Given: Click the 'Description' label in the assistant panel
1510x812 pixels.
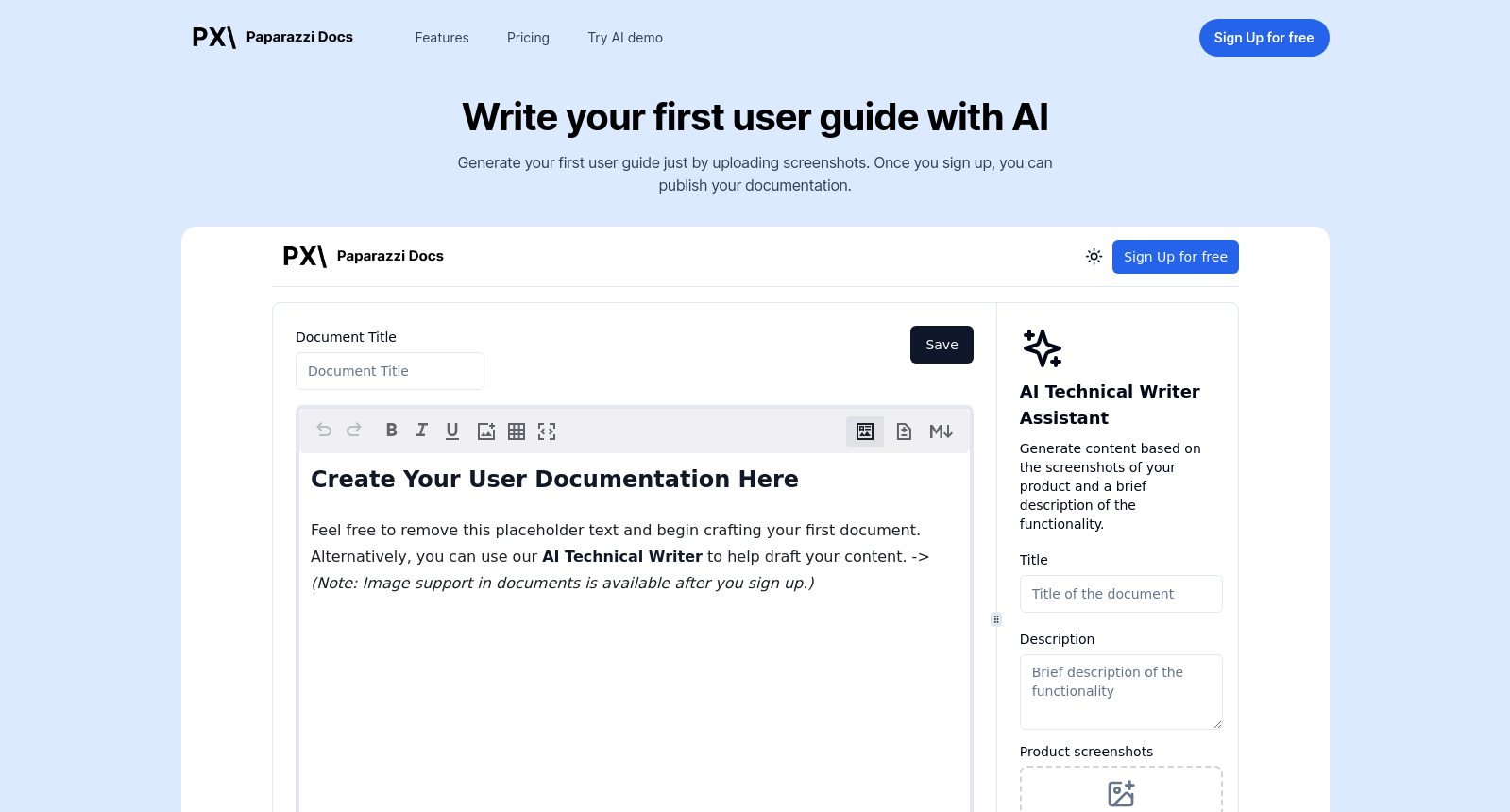Looking at the screenshot, I should pos(1057,639).
